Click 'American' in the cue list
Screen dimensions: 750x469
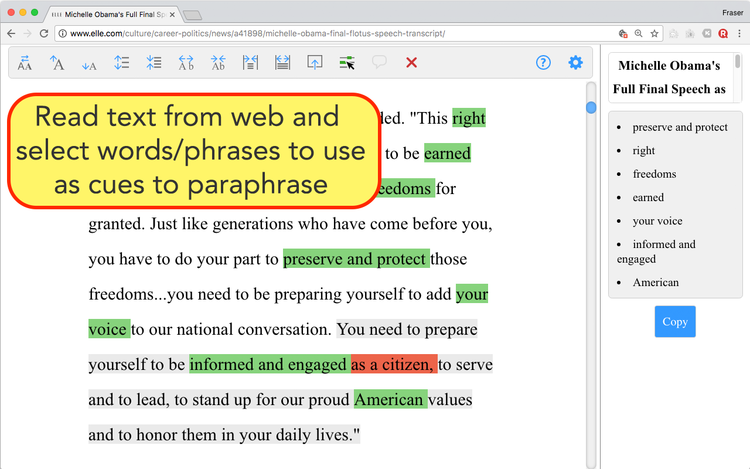tap(655, 283)
